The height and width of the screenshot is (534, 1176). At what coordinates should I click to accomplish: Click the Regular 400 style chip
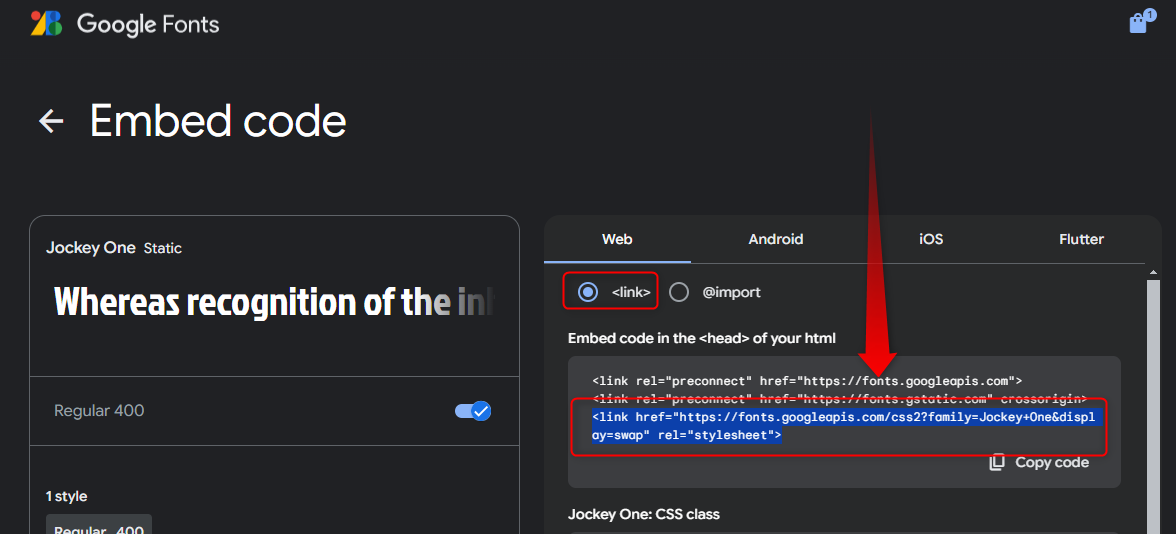tap(99, 527)
